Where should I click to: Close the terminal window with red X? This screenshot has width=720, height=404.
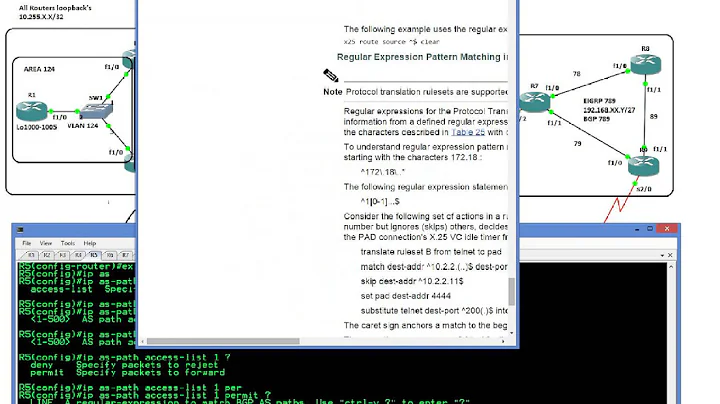(667, 229)
